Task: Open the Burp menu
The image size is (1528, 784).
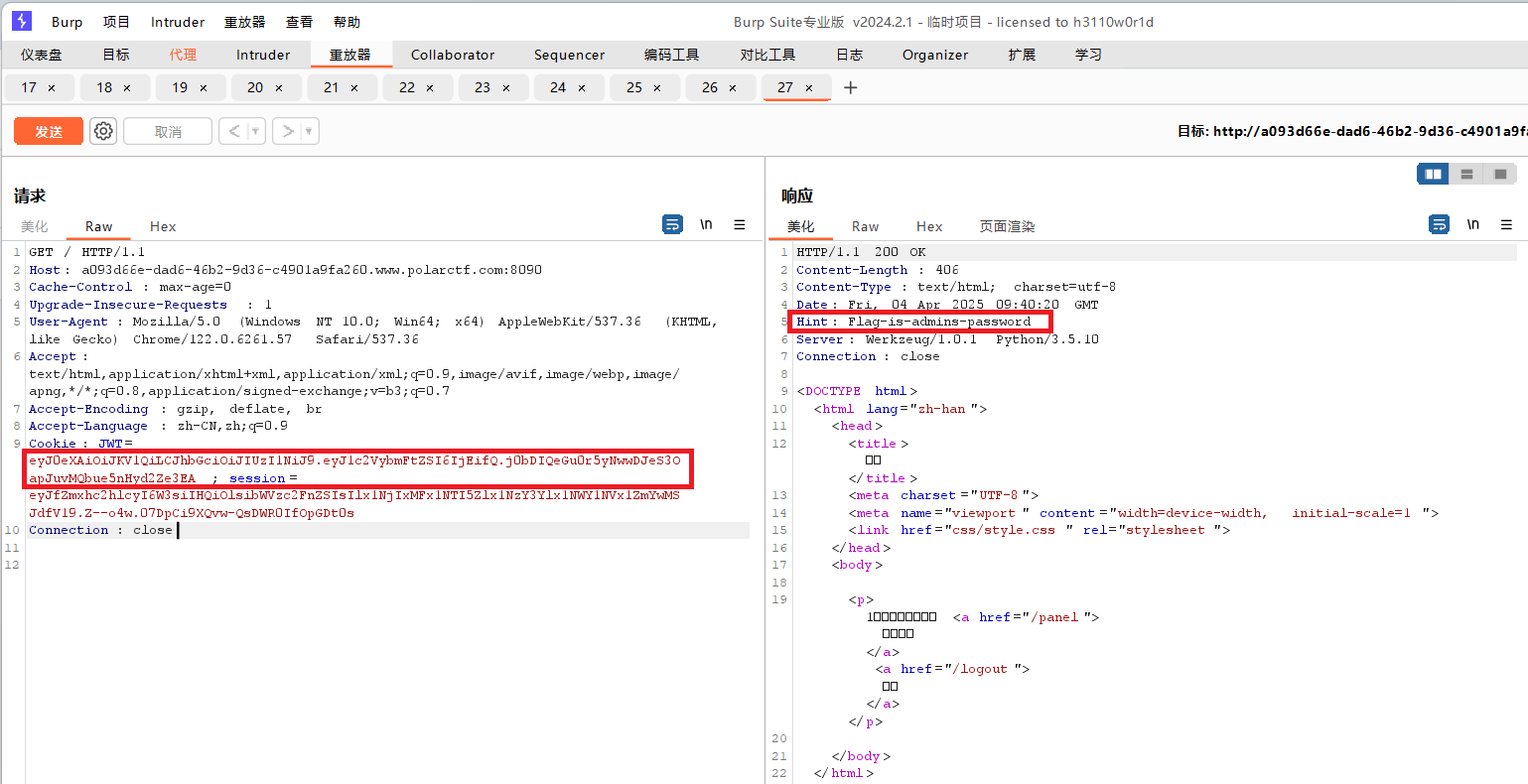Action: click(68, 22)
